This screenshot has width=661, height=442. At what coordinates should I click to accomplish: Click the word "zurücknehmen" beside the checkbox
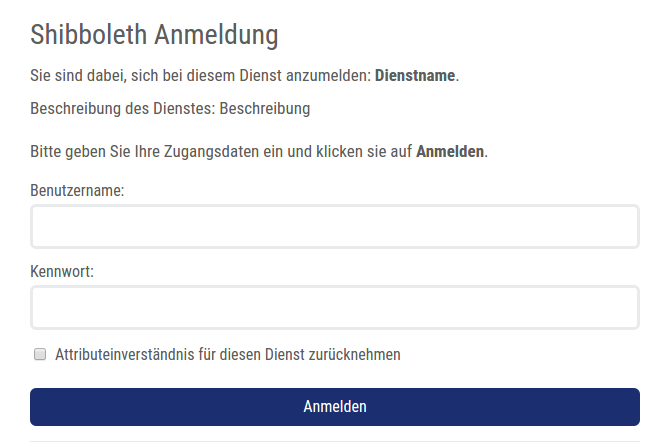(x=354, y=354)
